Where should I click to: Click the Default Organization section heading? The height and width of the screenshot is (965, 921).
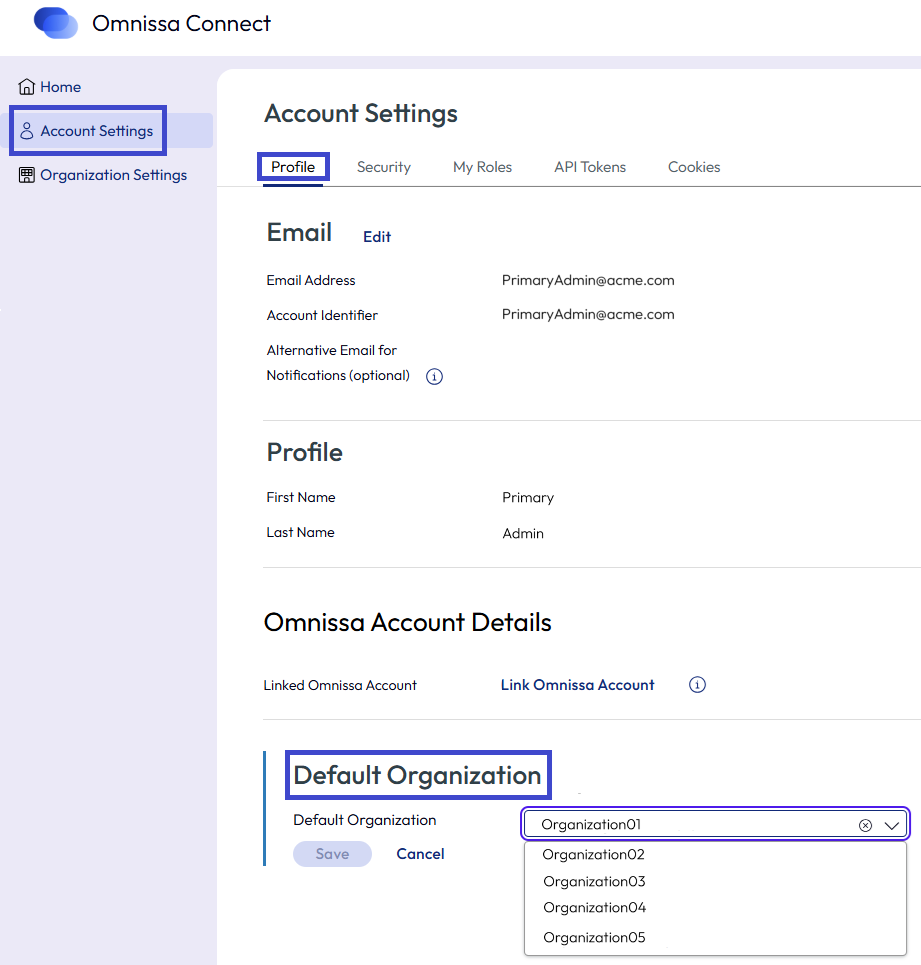pyautogui.click(x=417, y=775)
